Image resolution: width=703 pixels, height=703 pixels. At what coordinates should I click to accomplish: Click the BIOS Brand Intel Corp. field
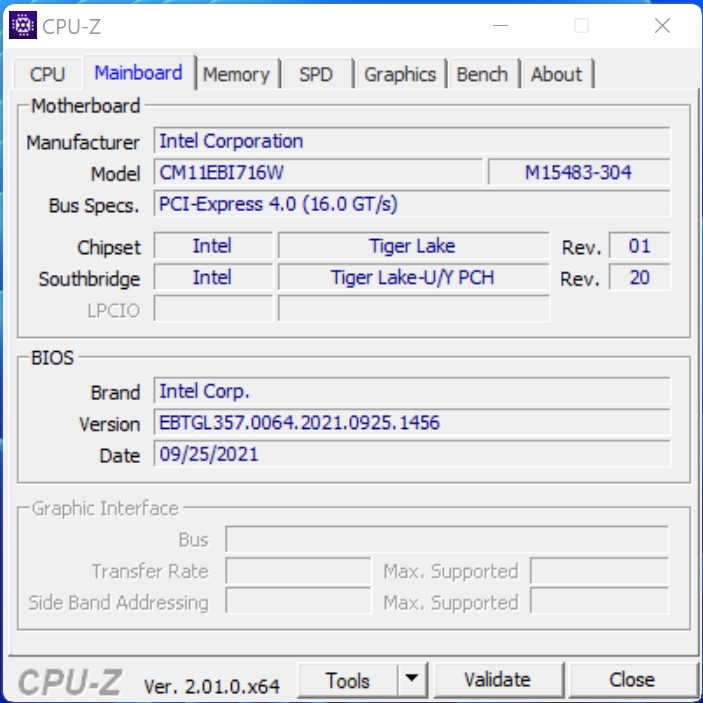[412, 391]
